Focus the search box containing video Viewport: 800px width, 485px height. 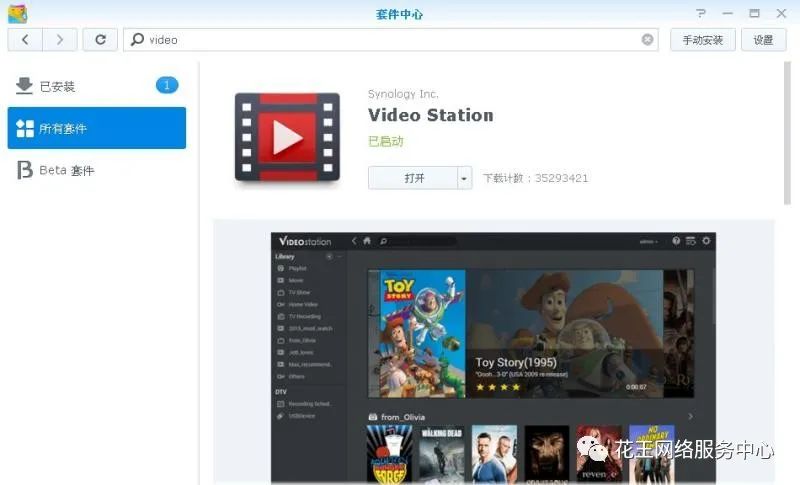[x=390, y=40]
